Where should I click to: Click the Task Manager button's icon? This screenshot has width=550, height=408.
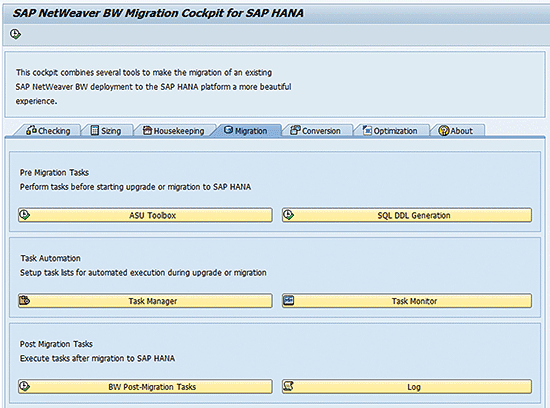point(24,300)
